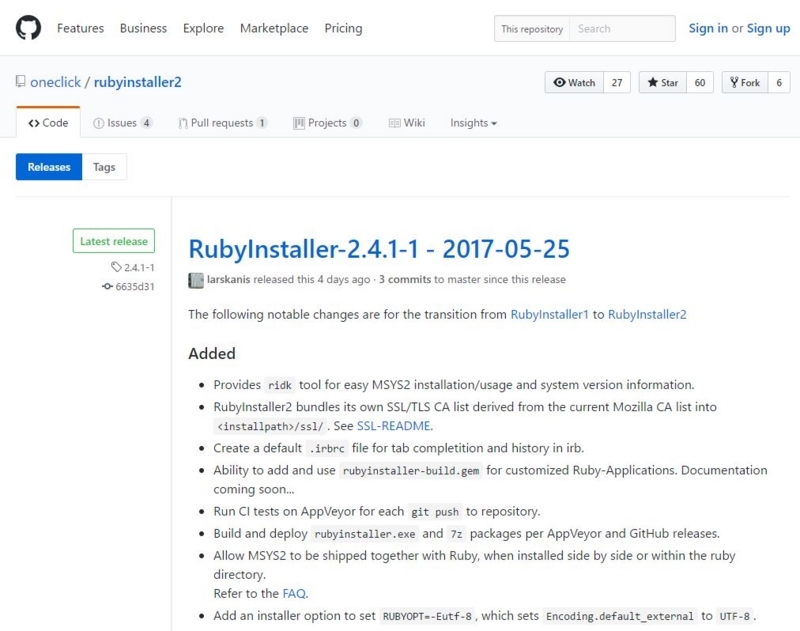
Task: Open the RubyInstaller2 link
Action: pos(647,314)
